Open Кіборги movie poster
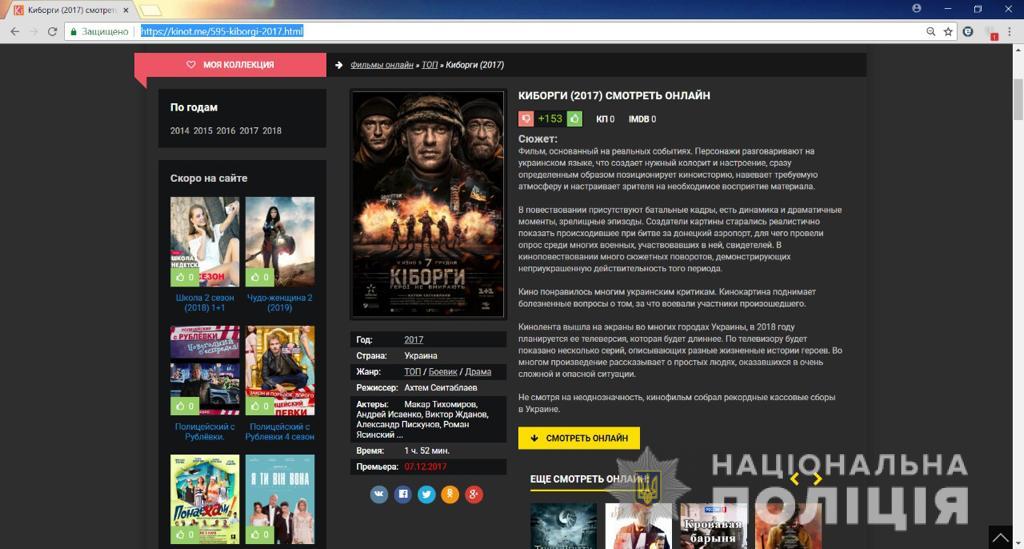 tap(428, 204)
